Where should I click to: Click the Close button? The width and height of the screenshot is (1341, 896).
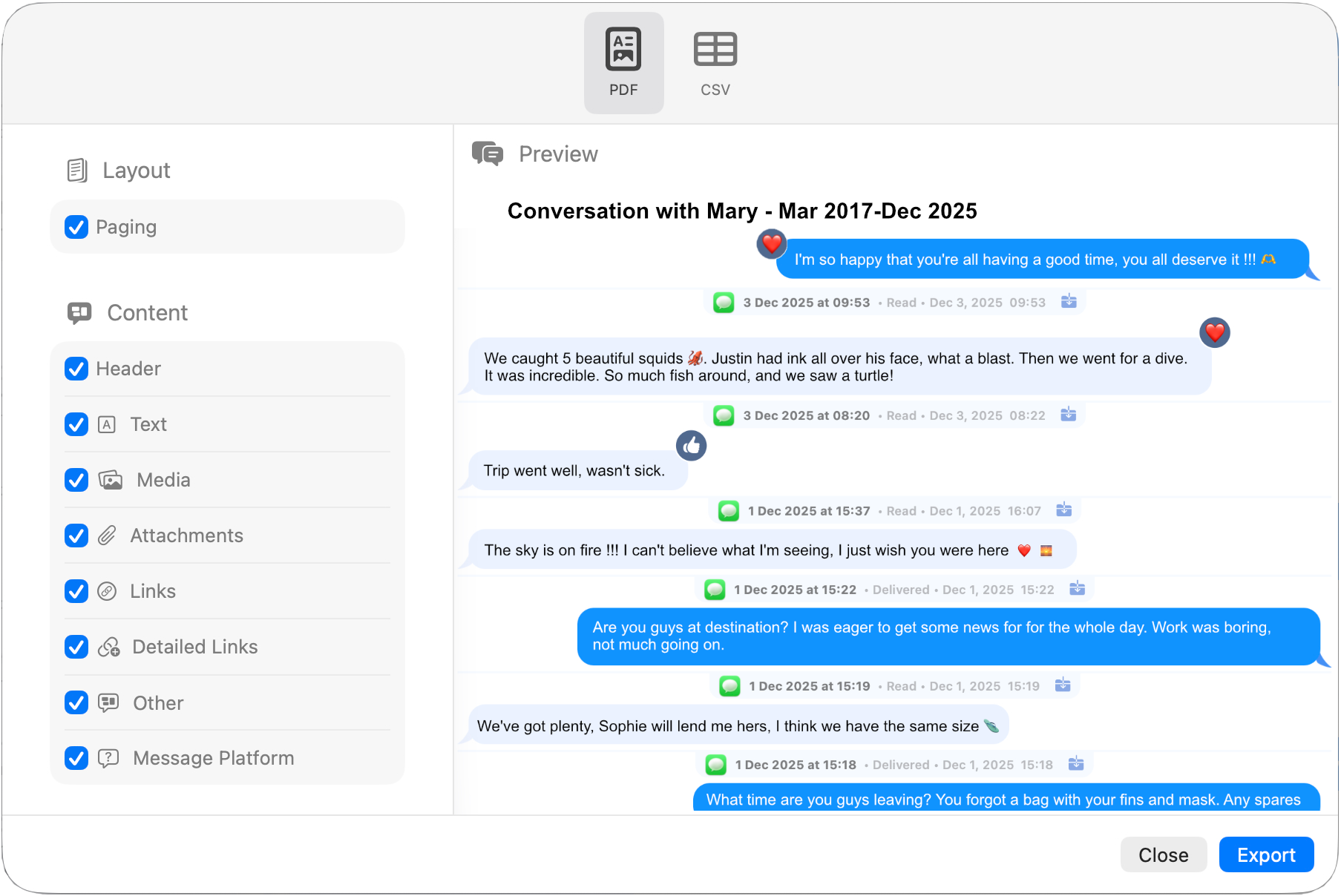(1163, 854)
